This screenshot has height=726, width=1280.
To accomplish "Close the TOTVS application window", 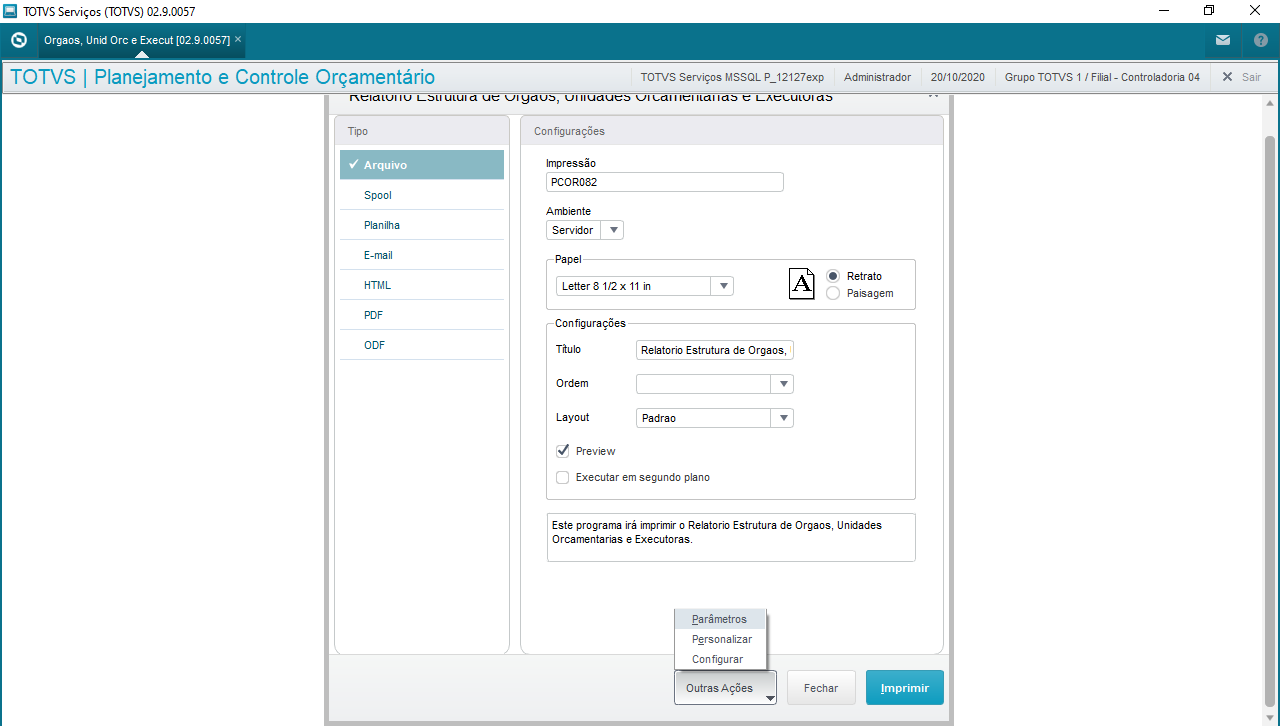I will pos(1256,11).
